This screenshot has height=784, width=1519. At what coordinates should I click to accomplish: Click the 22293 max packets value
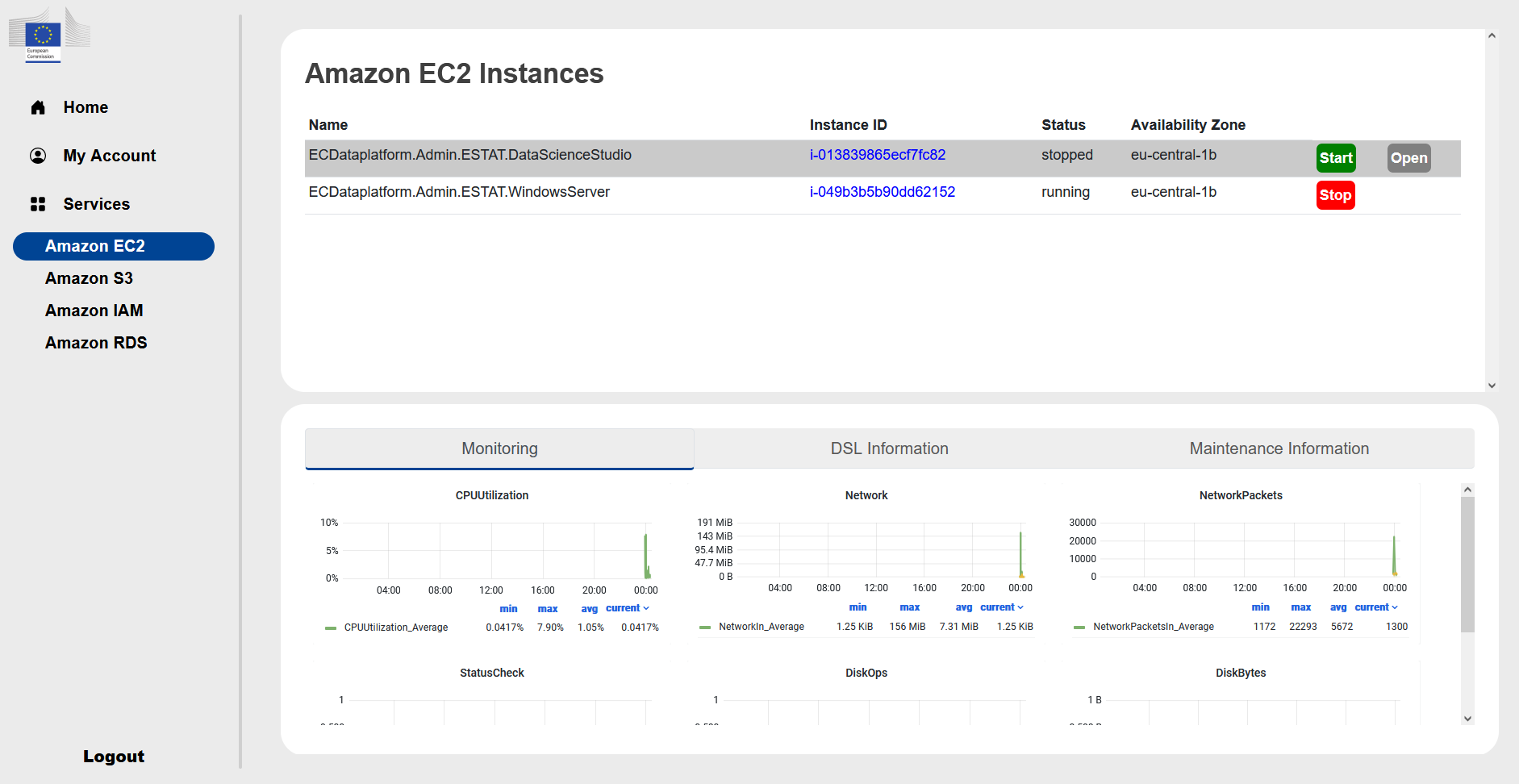1303,627
